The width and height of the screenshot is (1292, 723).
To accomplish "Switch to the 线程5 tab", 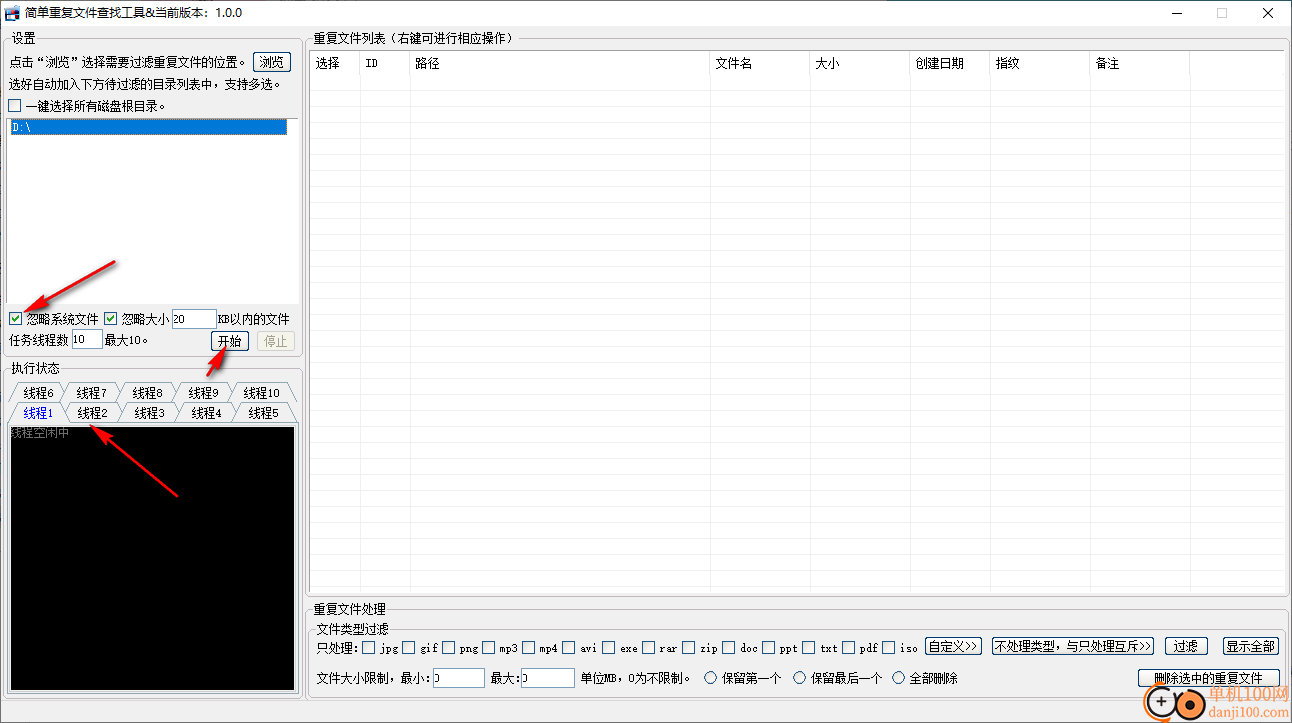I will [263, 413].
